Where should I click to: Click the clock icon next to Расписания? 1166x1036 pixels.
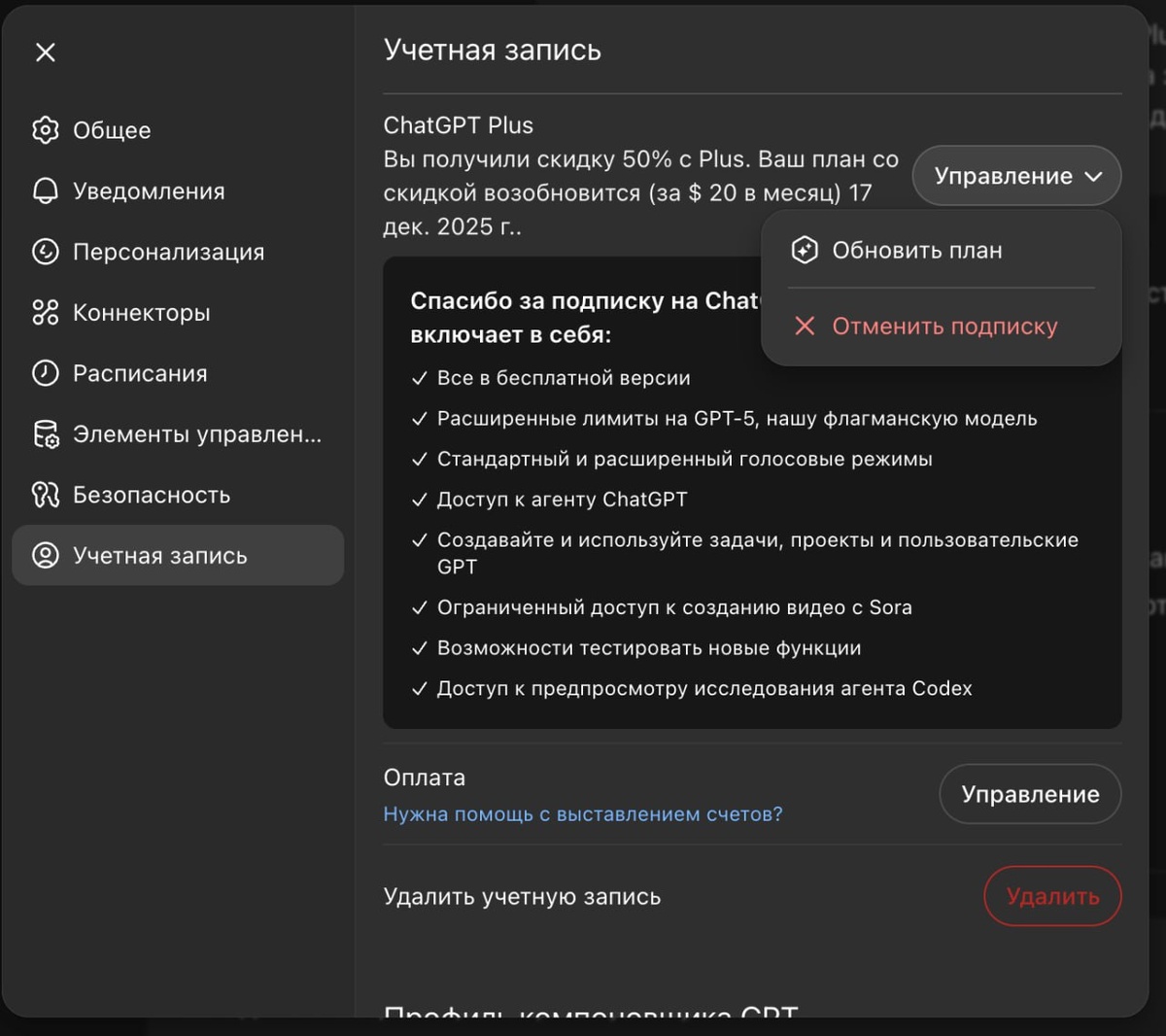coord(46,373)
